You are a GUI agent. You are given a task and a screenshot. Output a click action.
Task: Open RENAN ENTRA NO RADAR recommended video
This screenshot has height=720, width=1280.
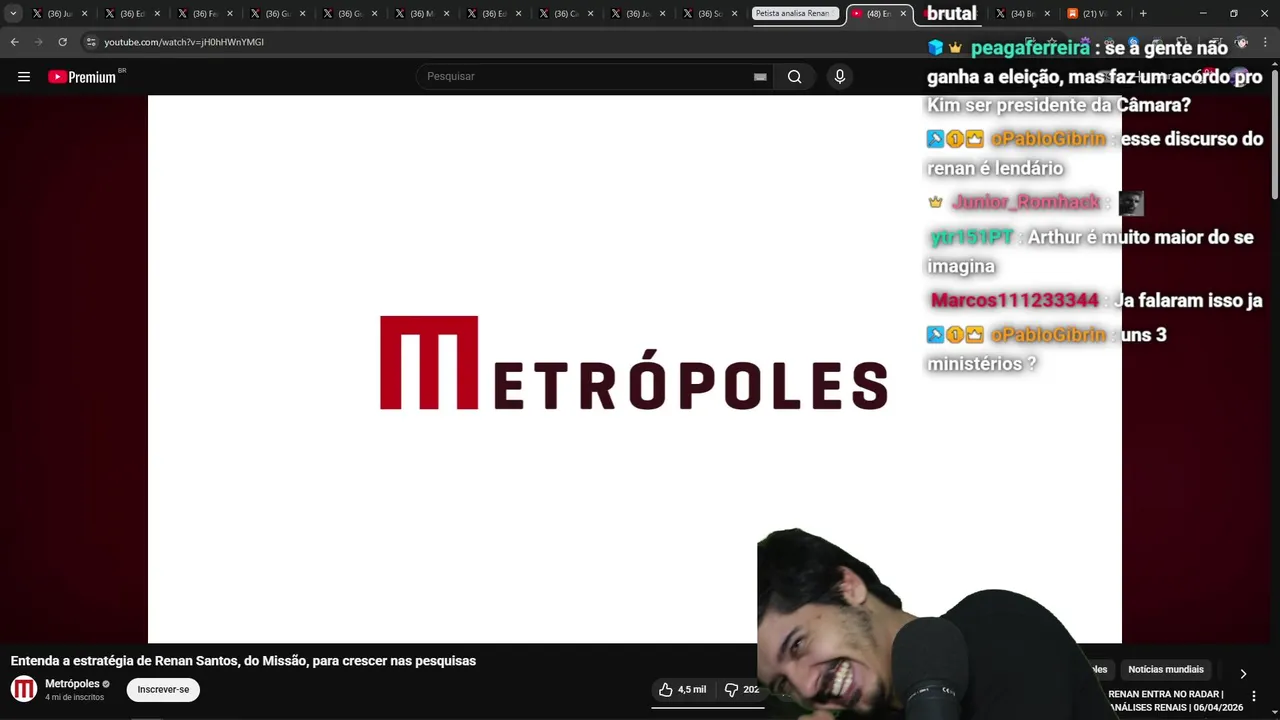(x=1175, y=700)
